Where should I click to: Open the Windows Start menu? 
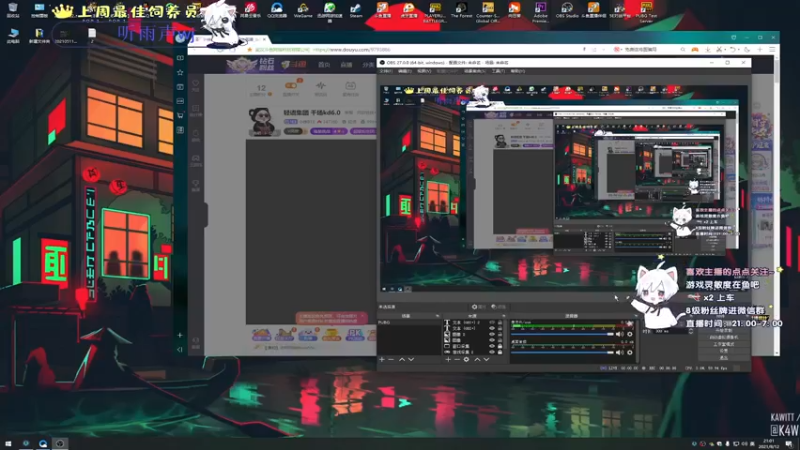point(8,443)
